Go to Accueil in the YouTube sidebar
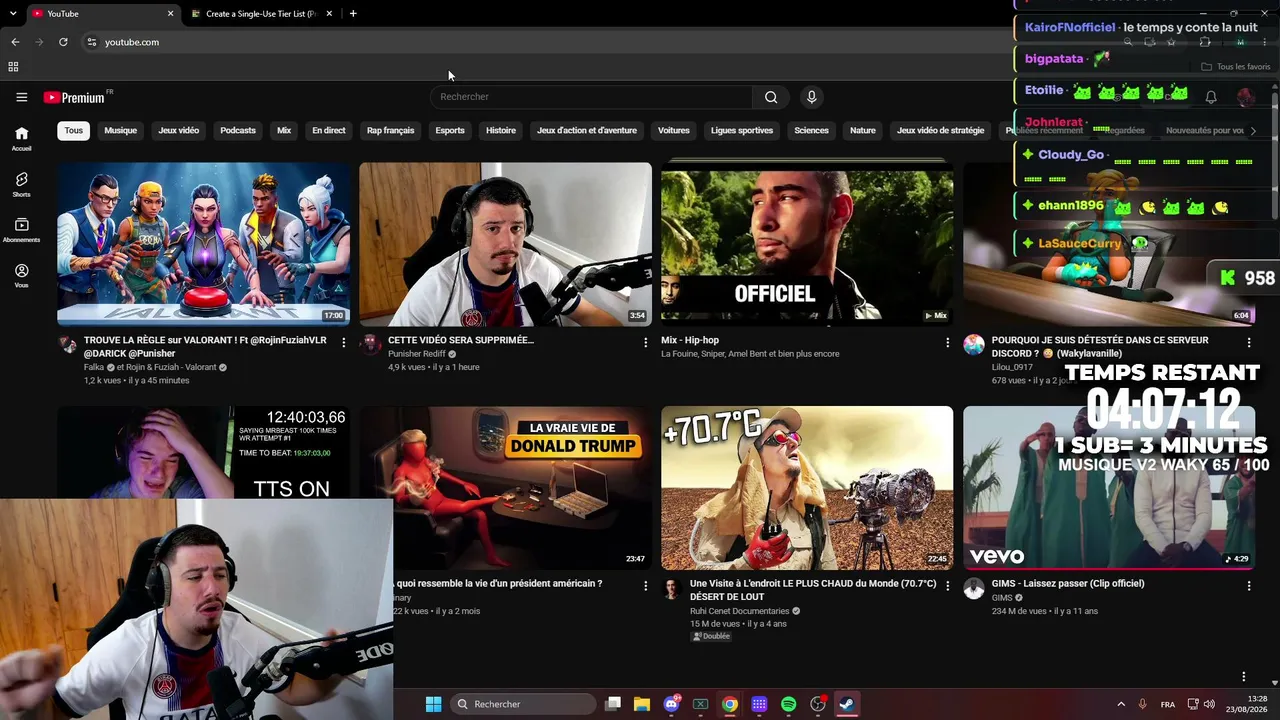This screenshot has width=1280, height=720. click(21, 138)
